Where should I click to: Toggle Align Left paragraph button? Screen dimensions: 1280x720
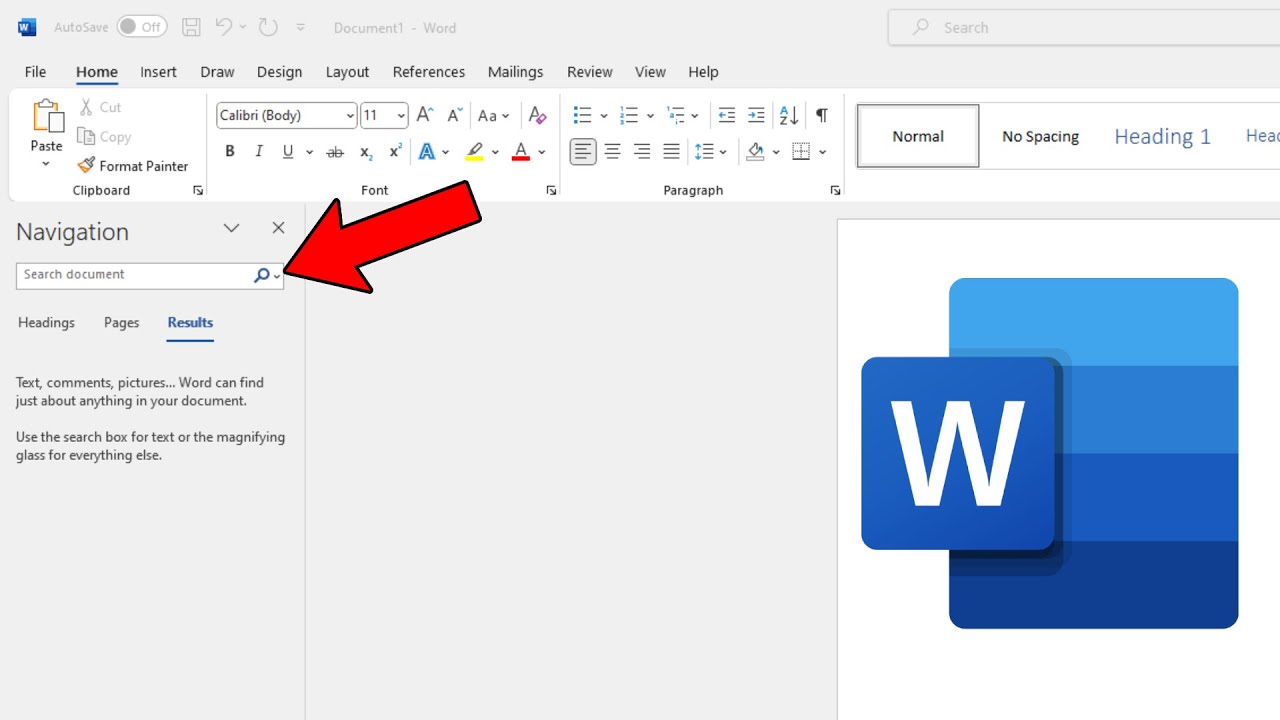(583, 152)
